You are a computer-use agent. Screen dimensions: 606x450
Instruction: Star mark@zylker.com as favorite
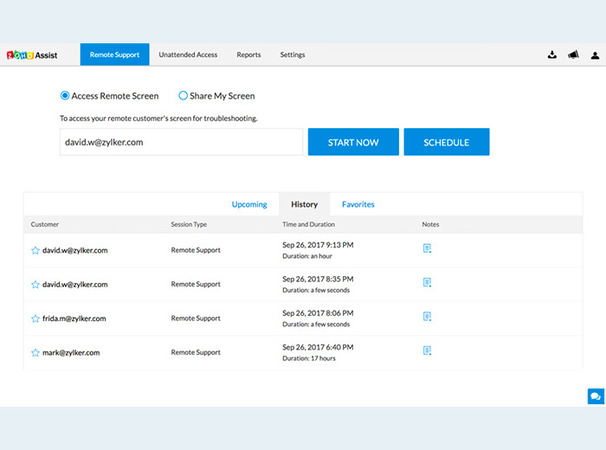pos(35,352)
